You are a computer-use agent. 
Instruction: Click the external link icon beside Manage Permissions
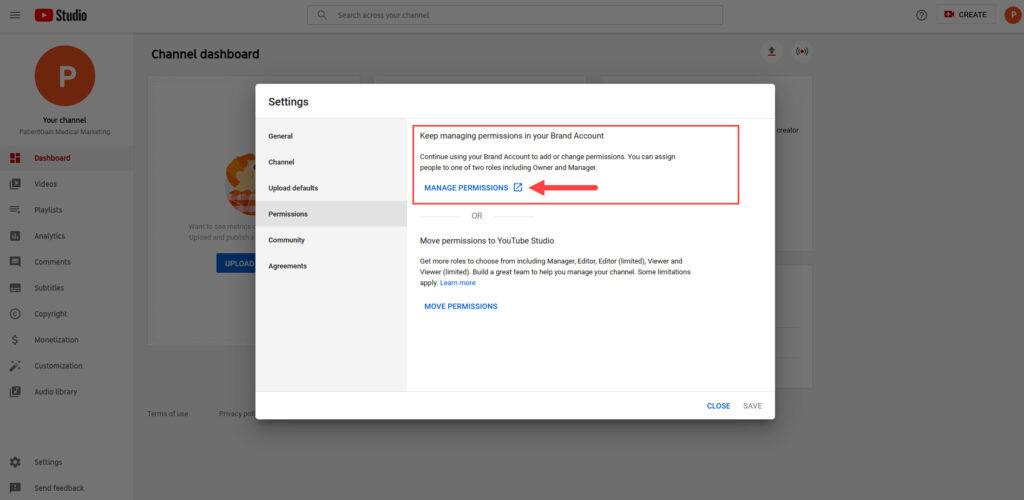[518, 187]
